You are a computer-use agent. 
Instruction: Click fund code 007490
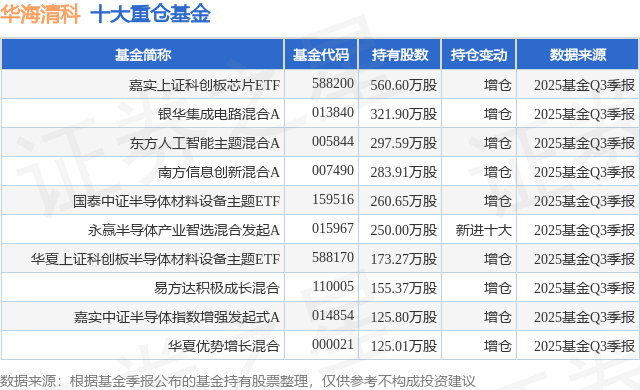click(x=333, y=170)
